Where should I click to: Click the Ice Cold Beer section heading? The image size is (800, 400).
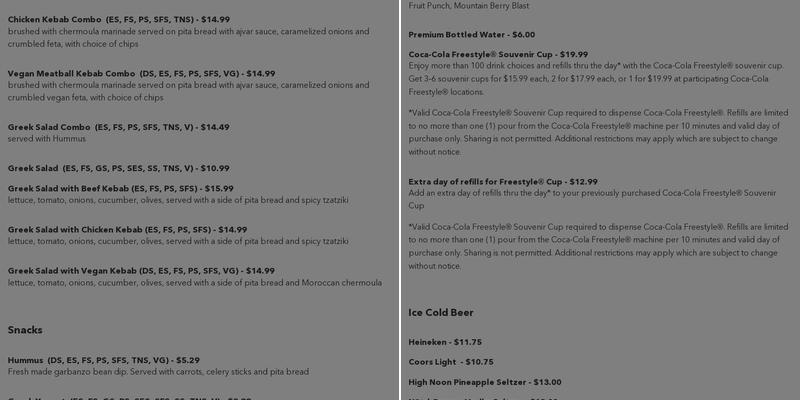point(441,312)
